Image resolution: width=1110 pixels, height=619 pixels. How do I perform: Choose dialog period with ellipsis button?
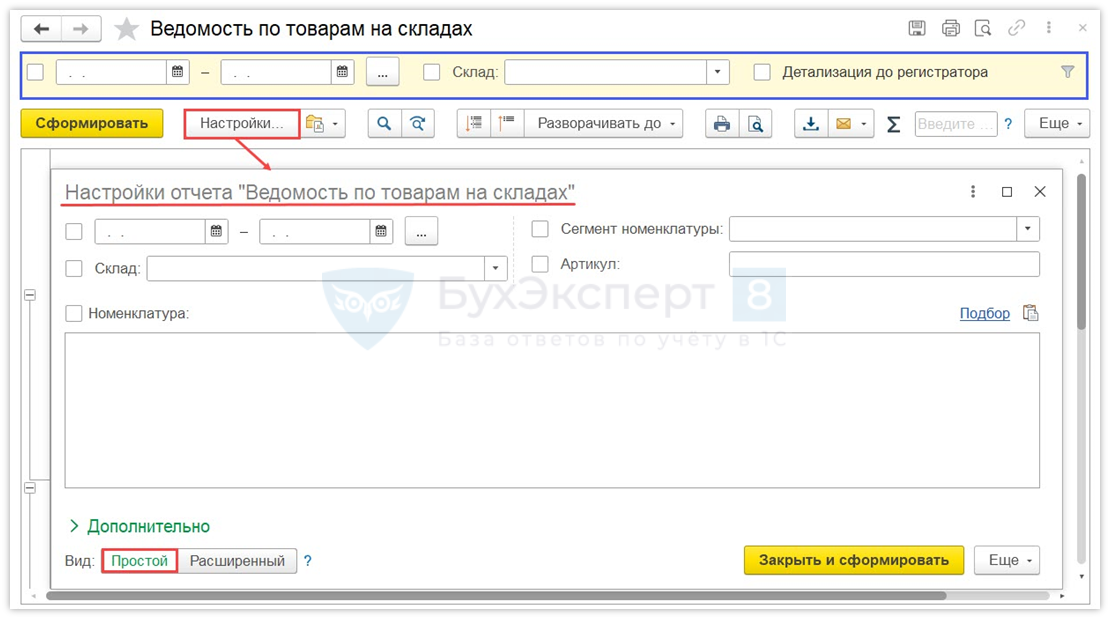pyautogui.click(x=421, y=232)
